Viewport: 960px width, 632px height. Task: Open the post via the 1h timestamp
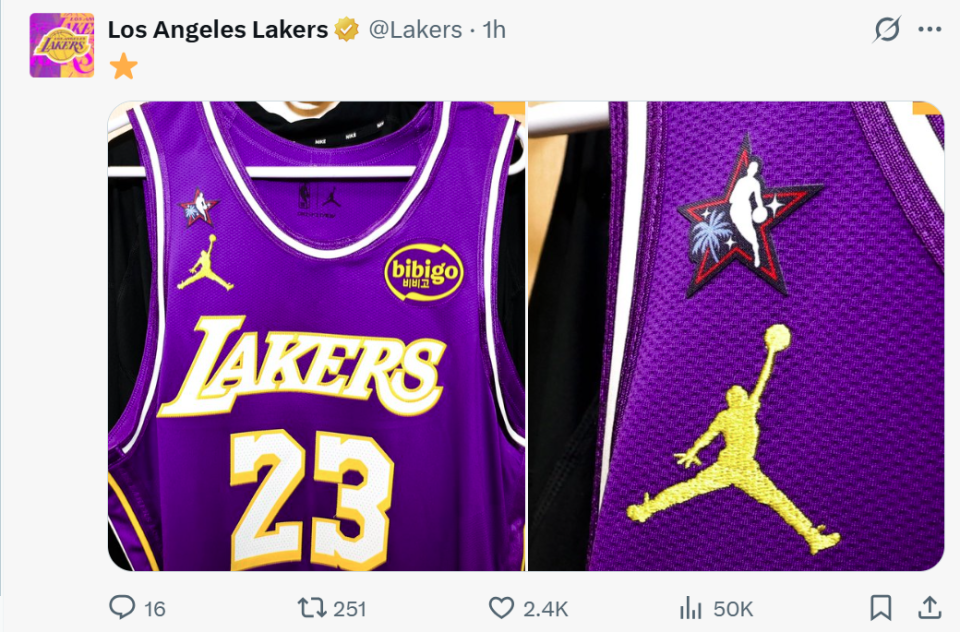(494, 30)
